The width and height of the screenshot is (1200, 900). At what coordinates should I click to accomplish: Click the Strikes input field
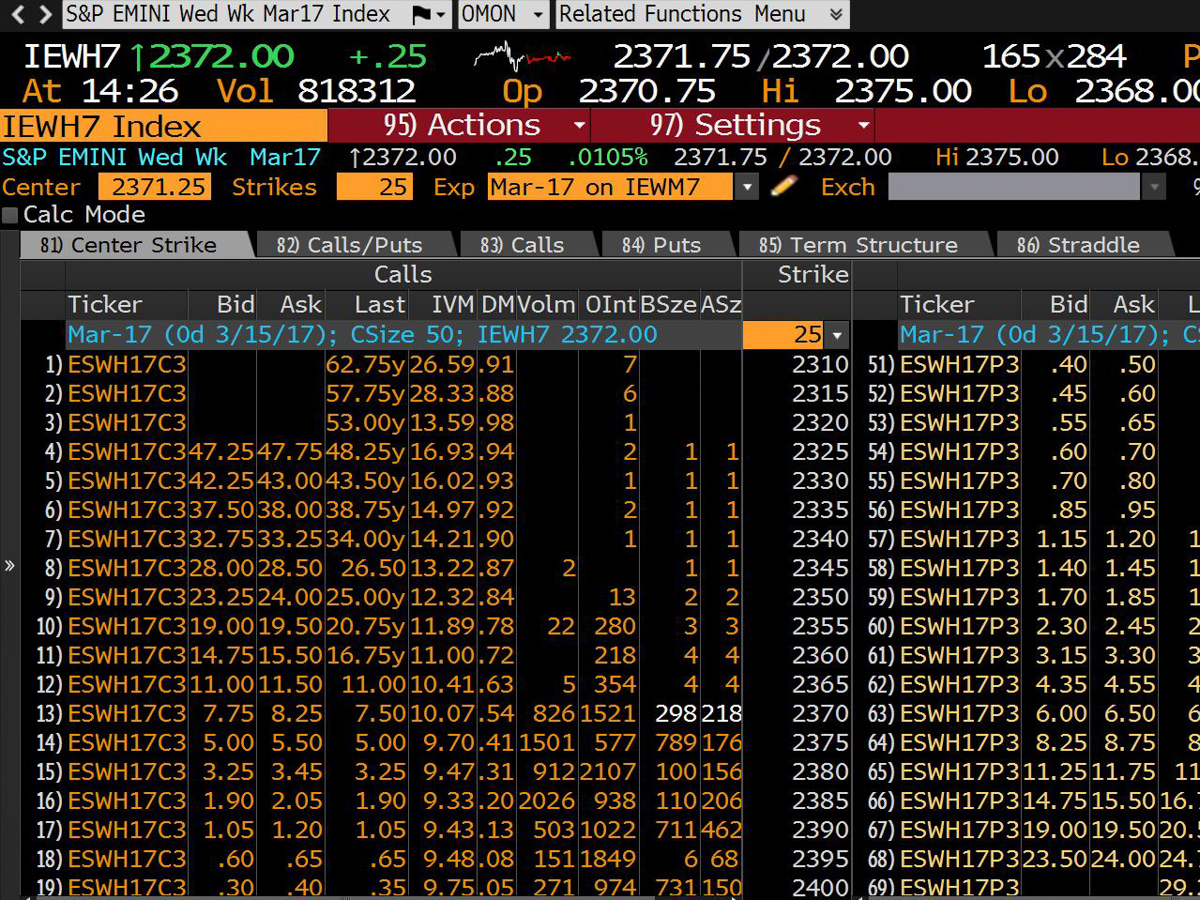(374, 187)
